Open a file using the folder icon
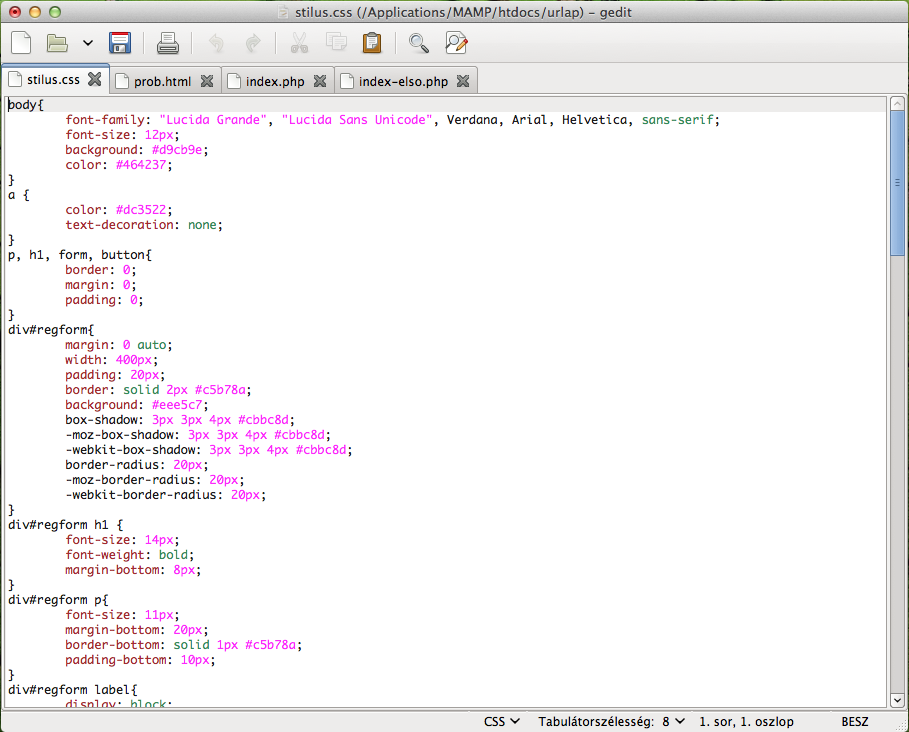909x732 pixels. [x=57, y=43]
